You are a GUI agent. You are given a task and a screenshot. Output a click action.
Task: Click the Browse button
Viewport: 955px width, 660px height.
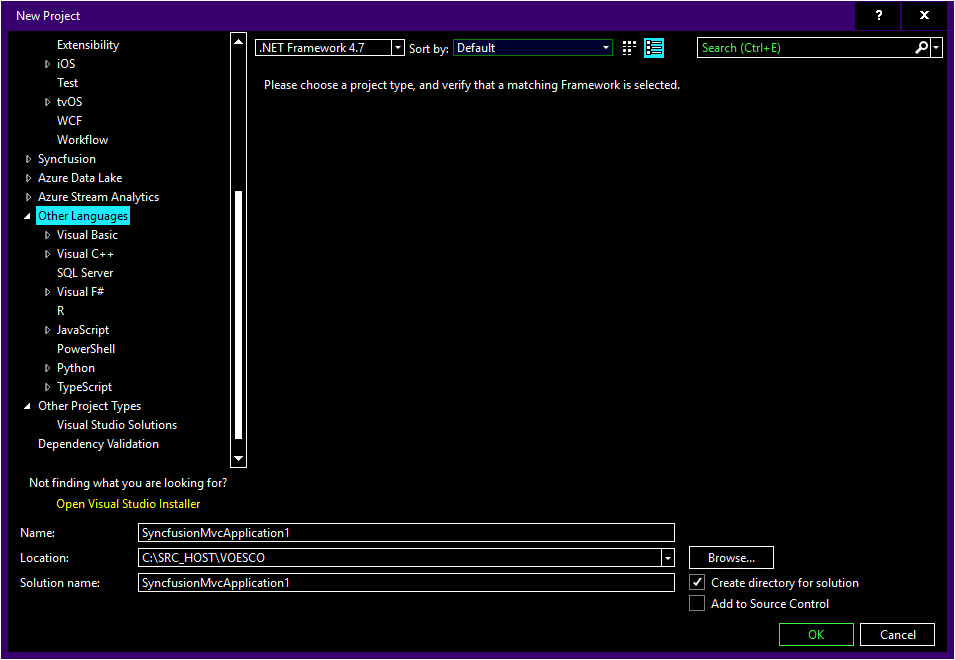click(x=730, y=557)
